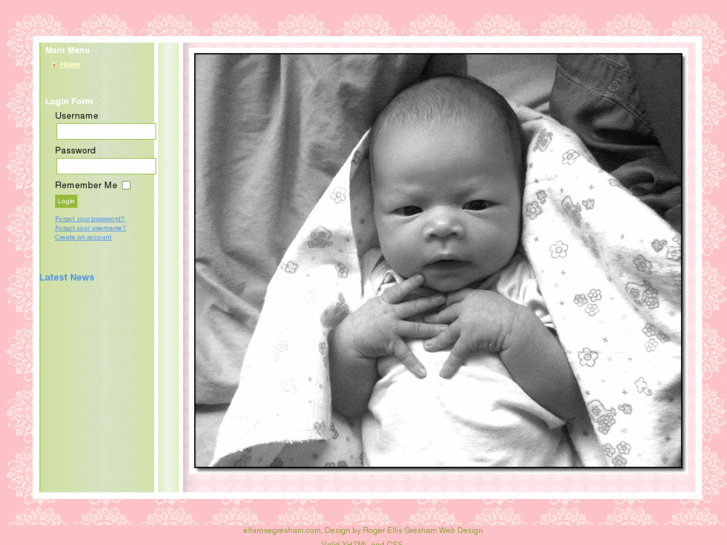Viewport: 727px width, 545px height.
Task: Open the Home menu link
Action: 70,64
